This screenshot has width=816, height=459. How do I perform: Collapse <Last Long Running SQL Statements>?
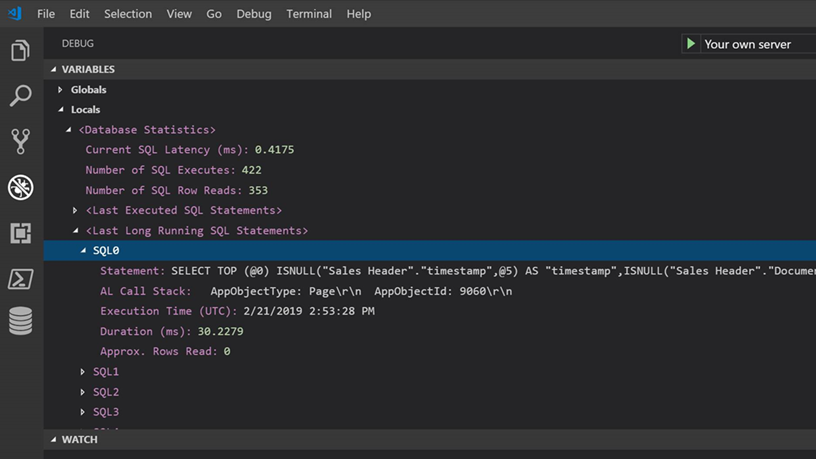[76, 230]
